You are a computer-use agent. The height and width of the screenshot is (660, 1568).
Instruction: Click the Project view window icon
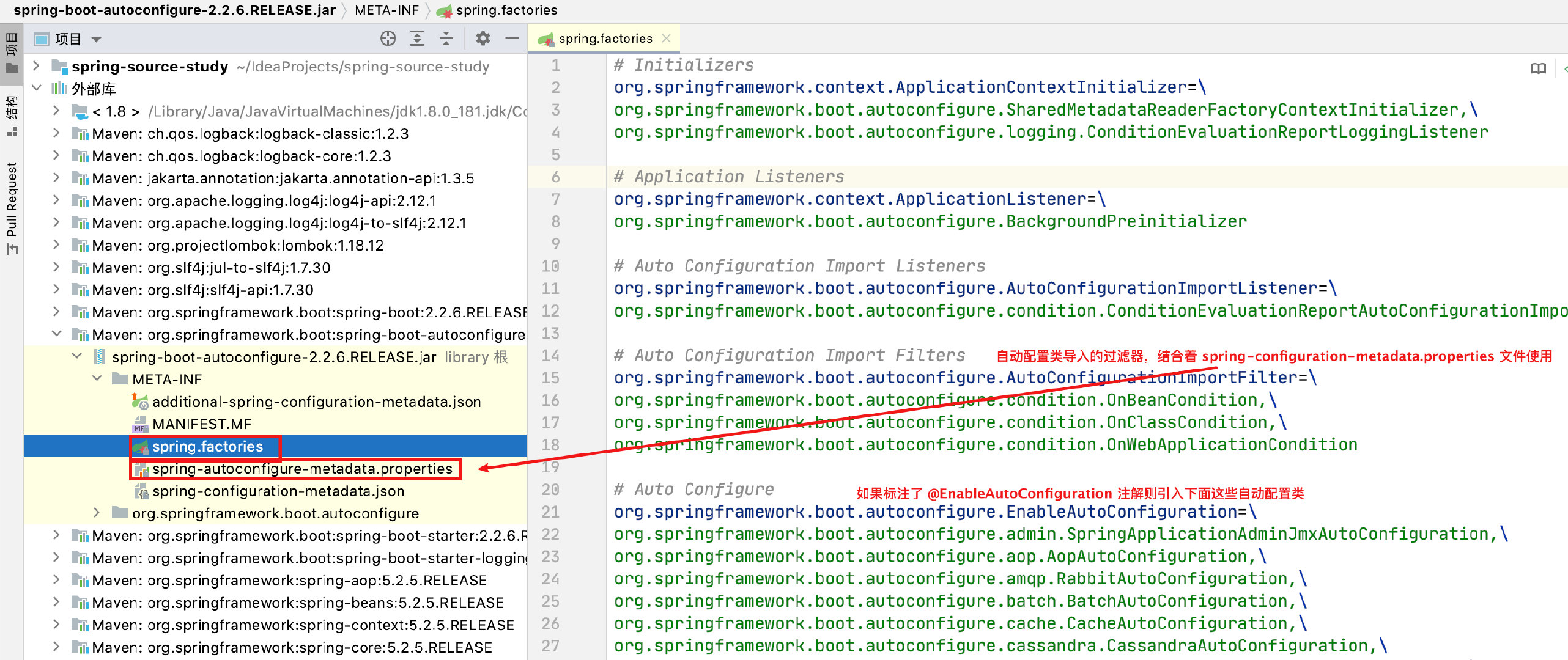point(42,40)
